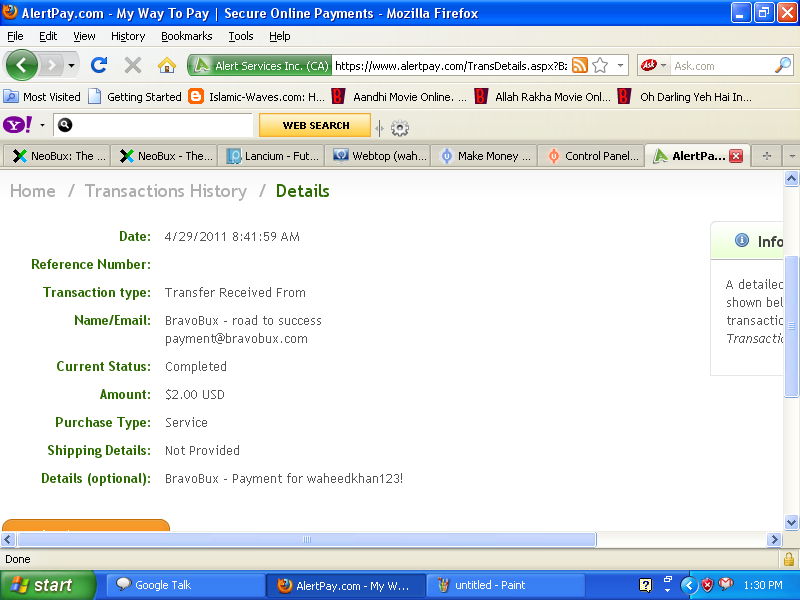
Task: Switch to the Control Panel tab
Action: [x=592, y=156]
